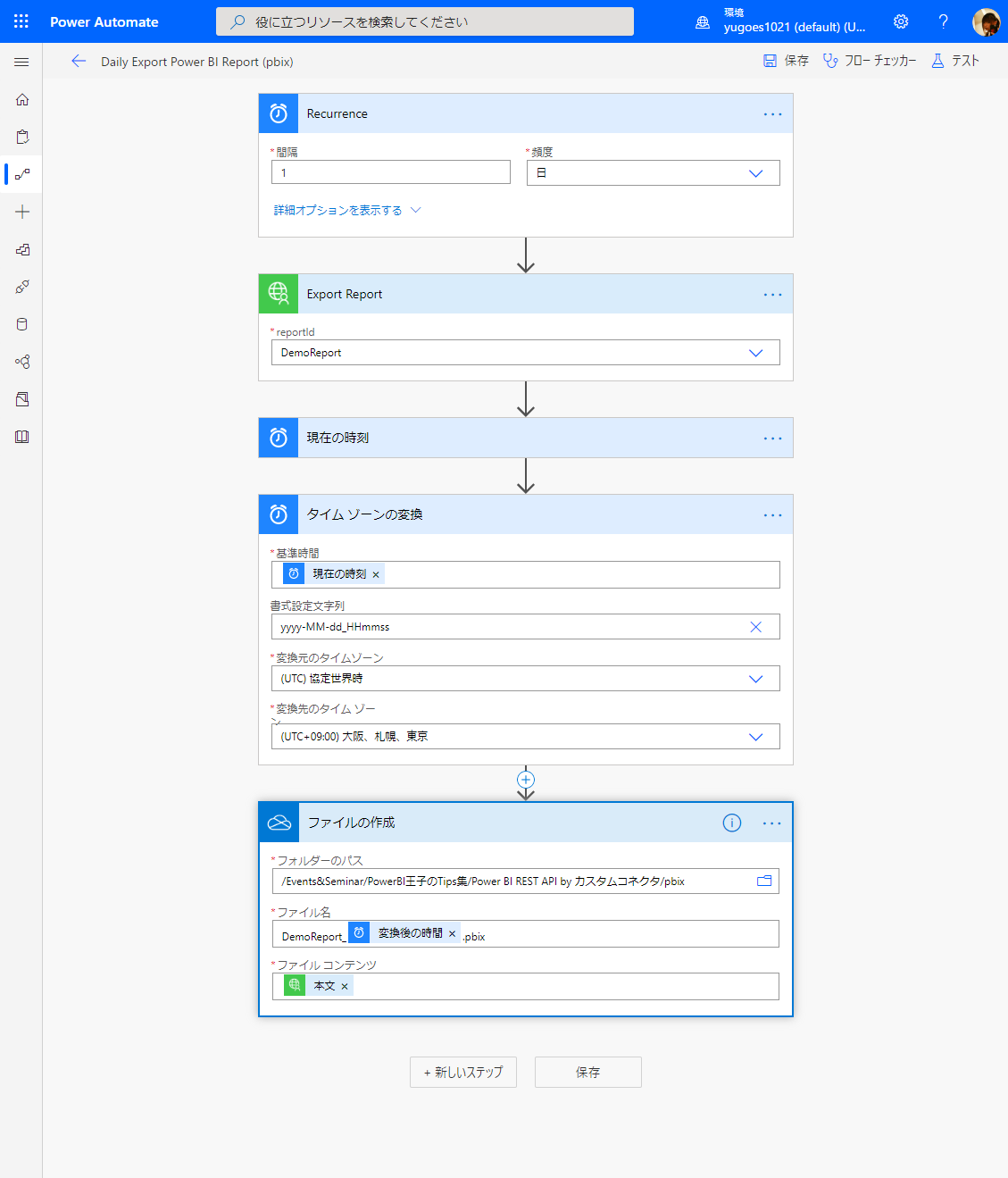This screenshot has width=1008, height=1178.
Task: Click the 間隔 interval input field
Action: tap(391, 172)
